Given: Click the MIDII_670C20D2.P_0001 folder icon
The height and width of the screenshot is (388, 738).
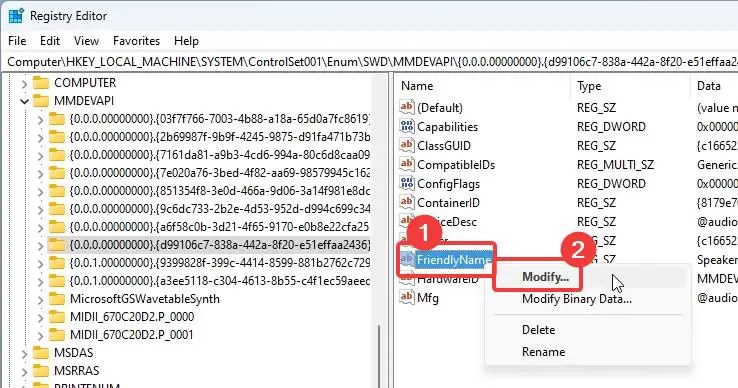Looking at the screenshot, I should [57, 334].
